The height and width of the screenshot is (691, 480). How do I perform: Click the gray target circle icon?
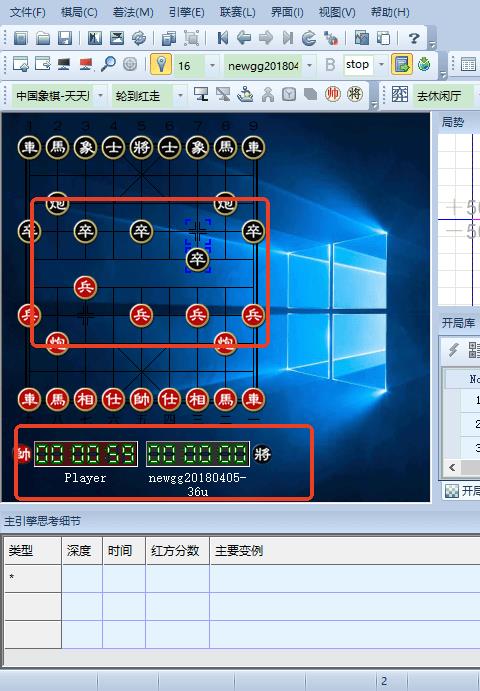(130, 65)
